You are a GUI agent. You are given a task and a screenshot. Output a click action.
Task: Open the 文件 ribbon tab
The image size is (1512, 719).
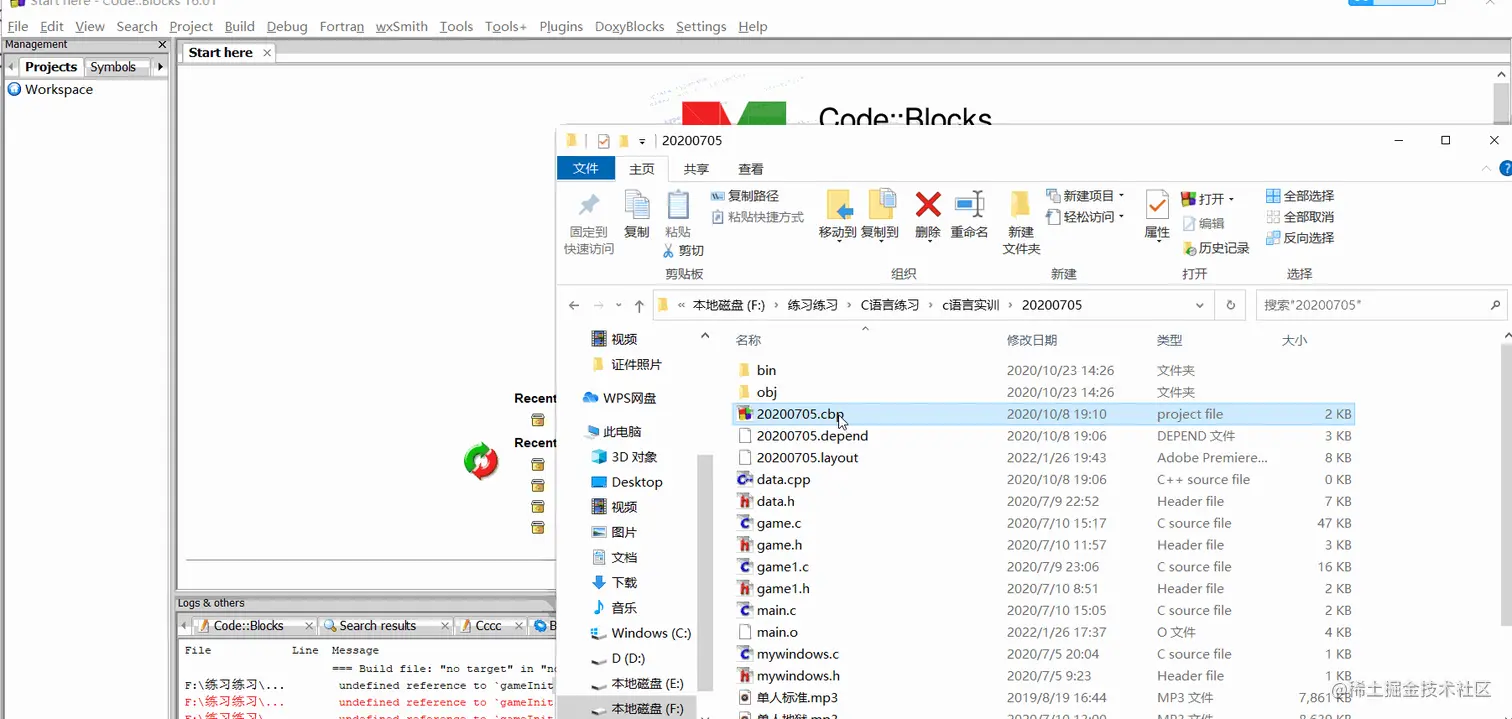pos(586,169)
